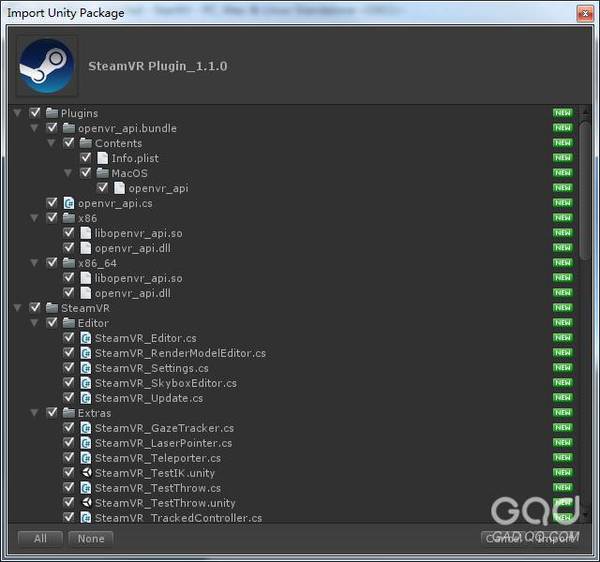This screenshot has width=600, height=562.
Task: Toggle the openvr_api.cs checkbox
Action: [x=52, y=202]
